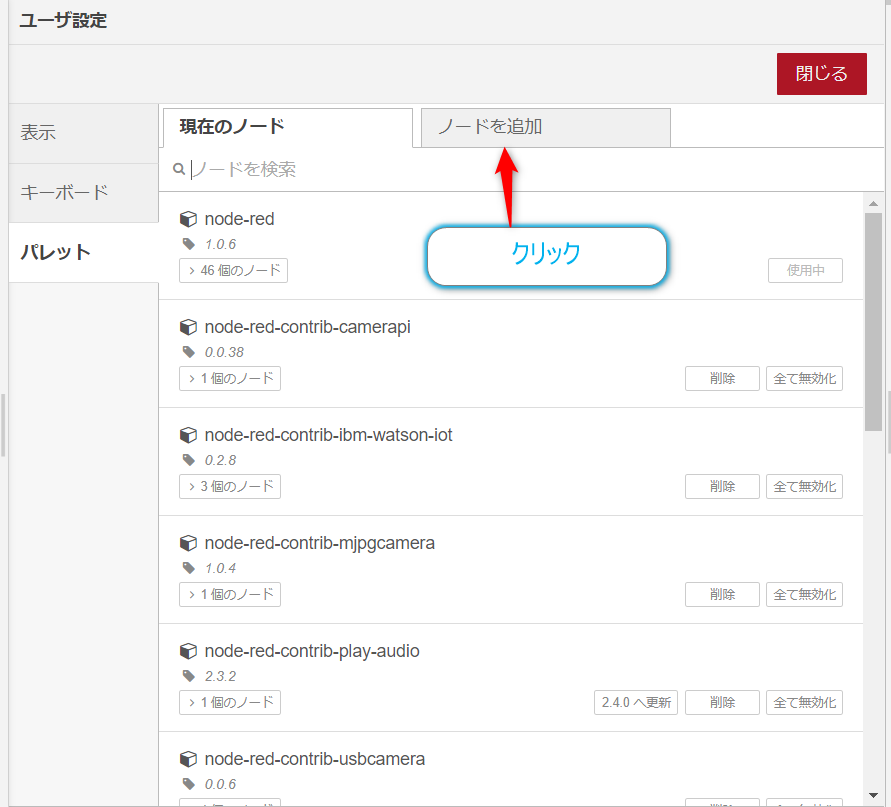This screenshot has width=891, height=807.
Task: Select the node-red-contrib-mjpgcamera name
Action: click(x=319, y=543)
